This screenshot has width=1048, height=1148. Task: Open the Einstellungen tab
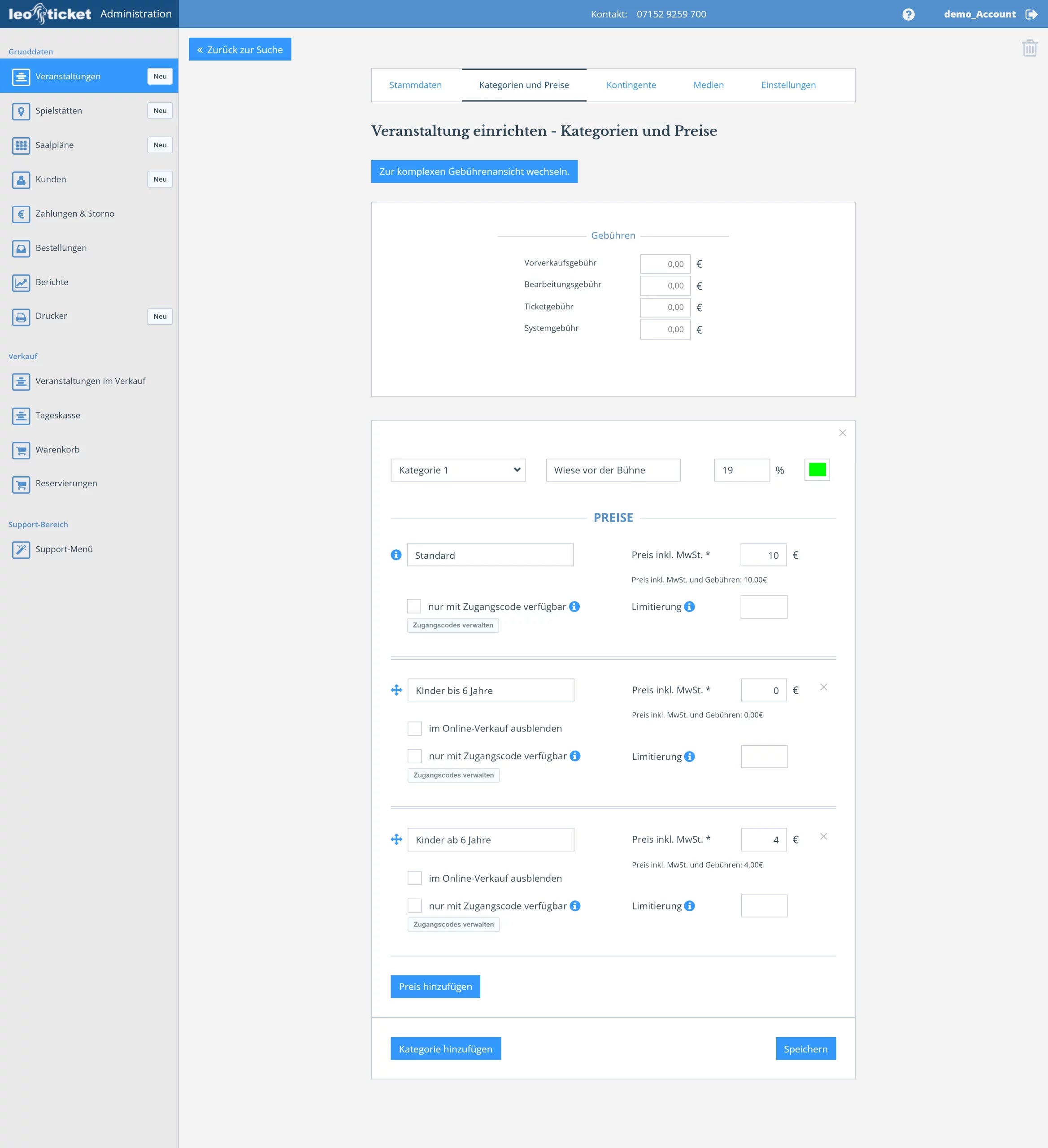point(788,85)
